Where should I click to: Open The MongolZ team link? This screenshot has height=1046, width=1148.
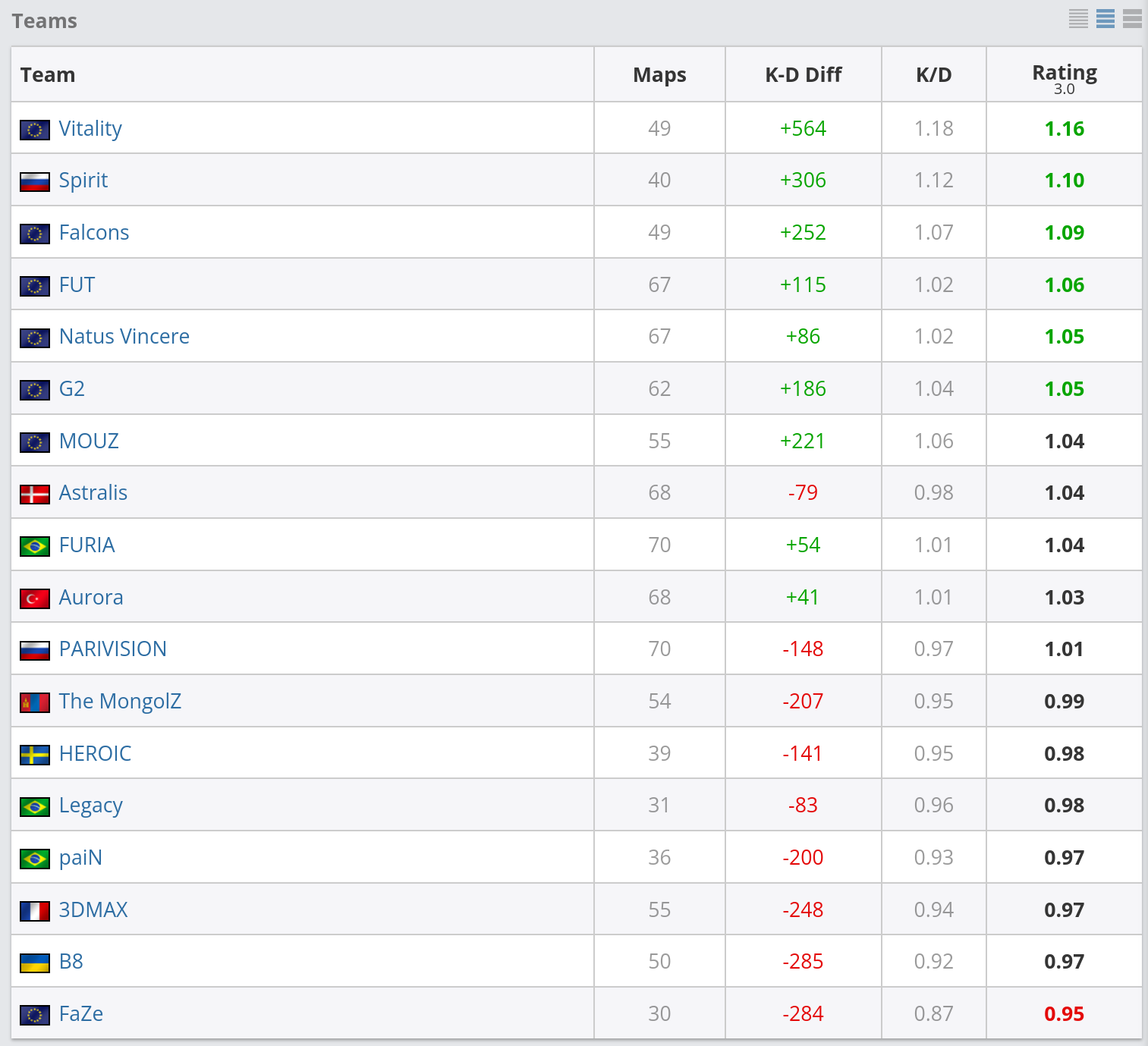point(121,702)
